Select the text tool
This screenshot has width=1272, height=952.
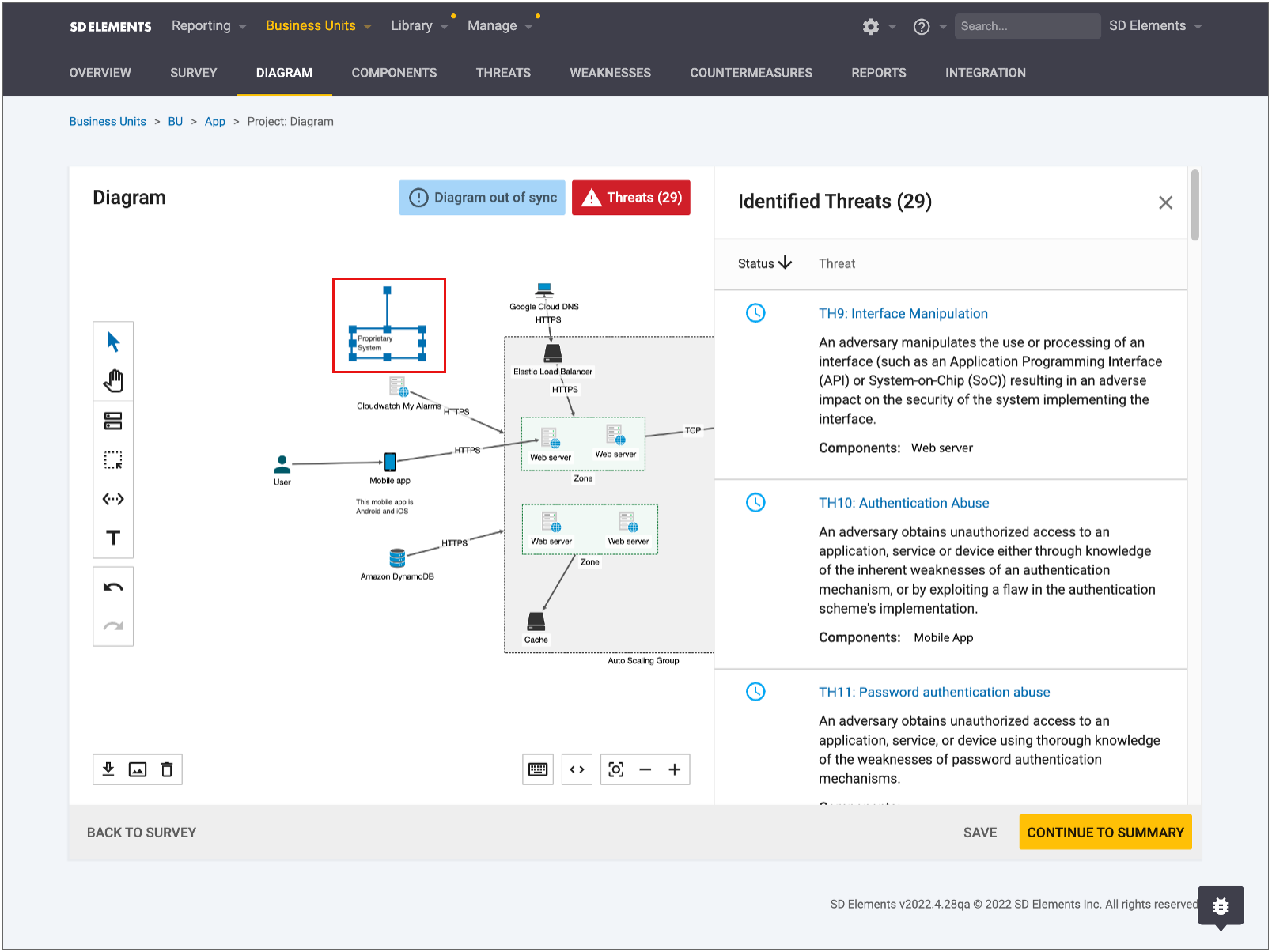[113, 538]
